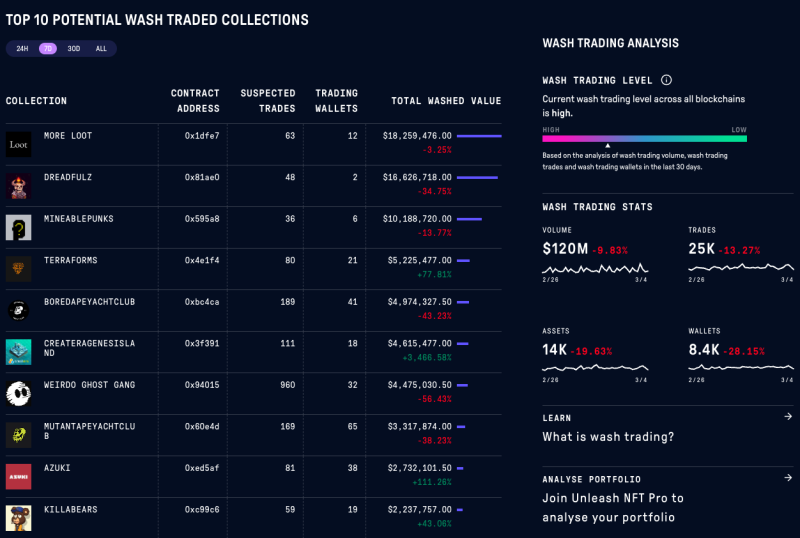Open the 'What is wash trading?' link
The width and height of the screenshot is (800, 538).
coord(608,437)
